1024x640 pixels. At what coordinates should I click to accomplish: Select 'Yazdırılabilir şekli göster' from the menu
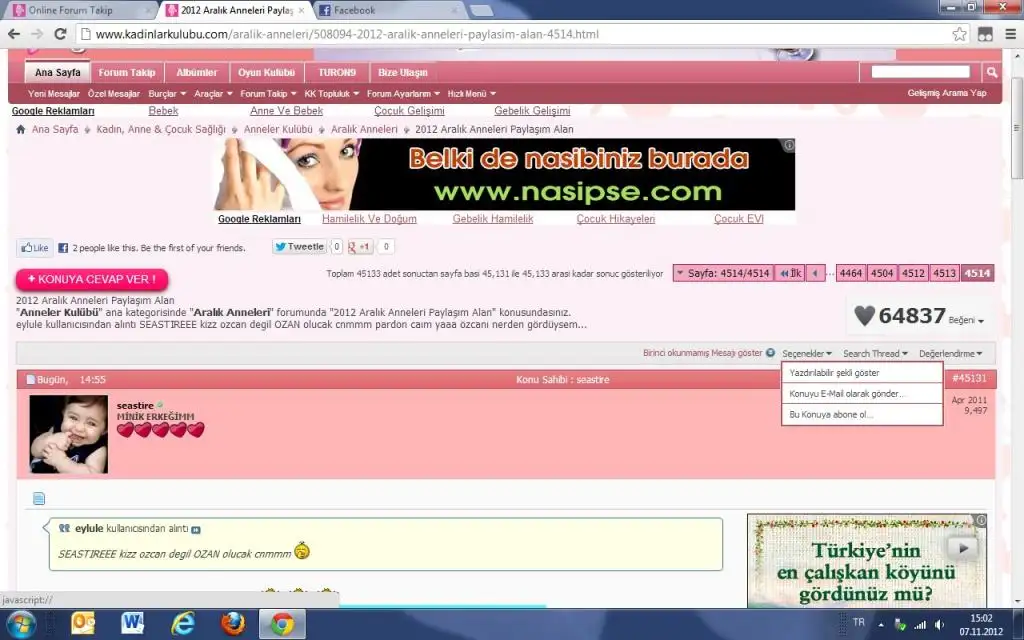(834, 373)
